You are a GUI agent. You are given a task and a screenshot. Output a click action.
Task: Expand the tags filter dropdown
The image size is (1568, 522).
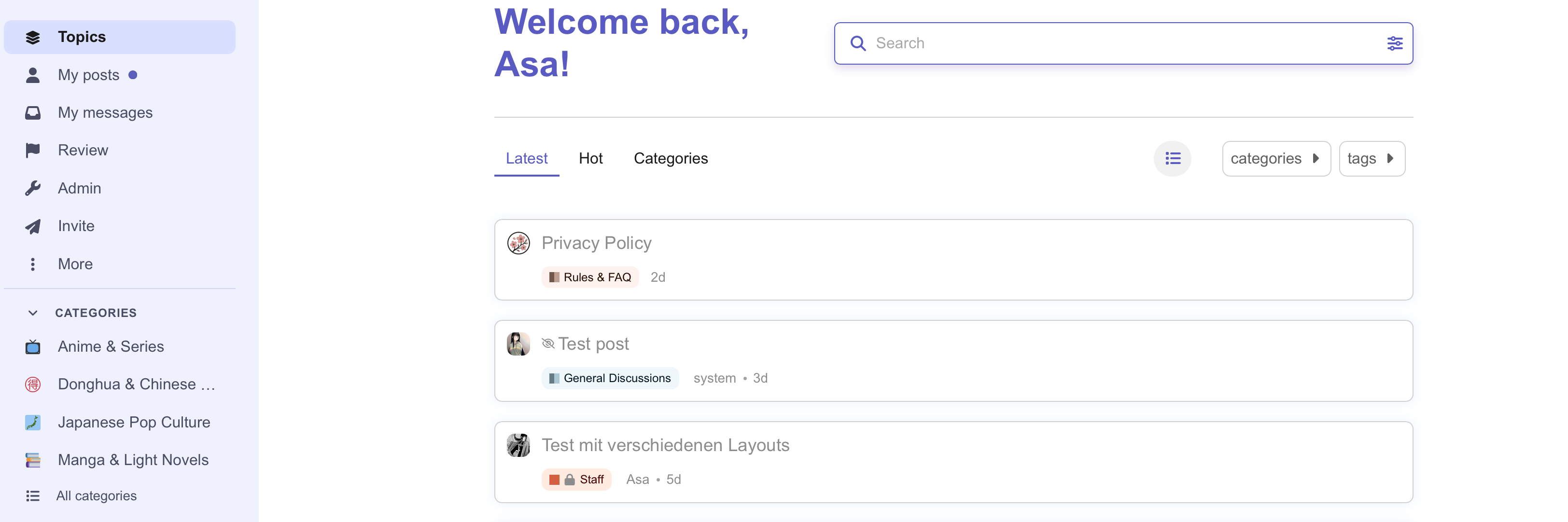1372,159
